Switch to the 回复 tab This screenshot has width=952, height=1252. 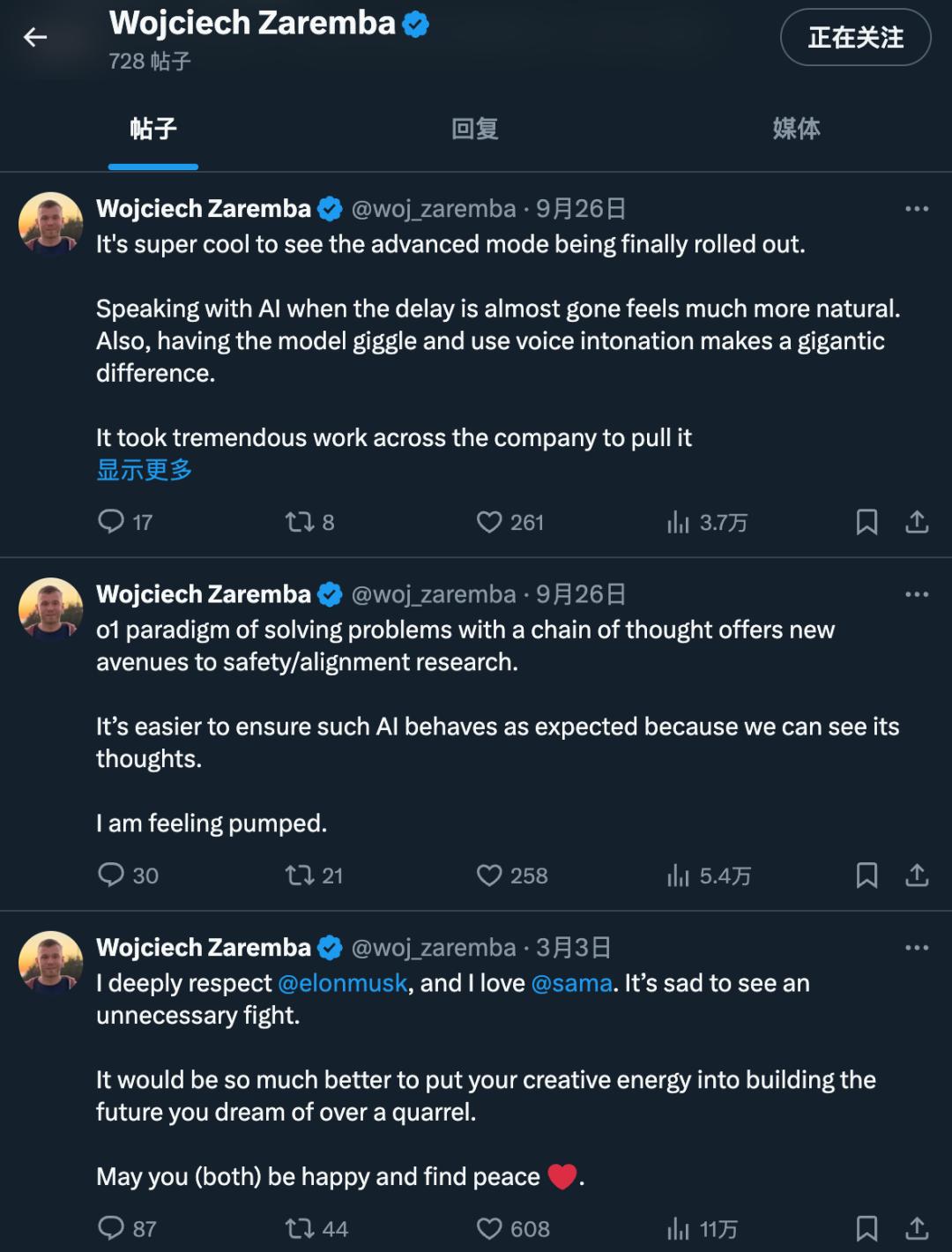coord(475,130)
